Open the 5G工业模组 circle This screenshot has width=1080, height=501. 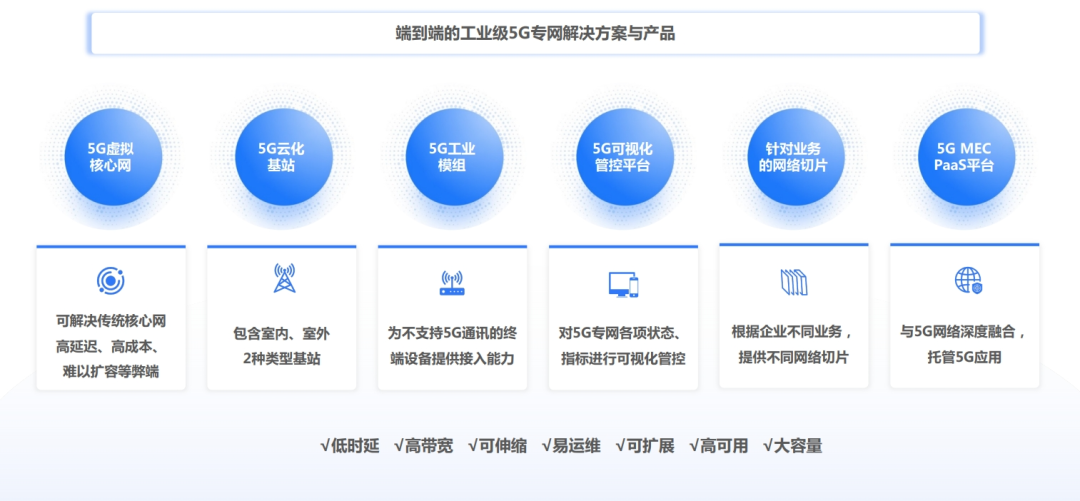click(453, 157)
